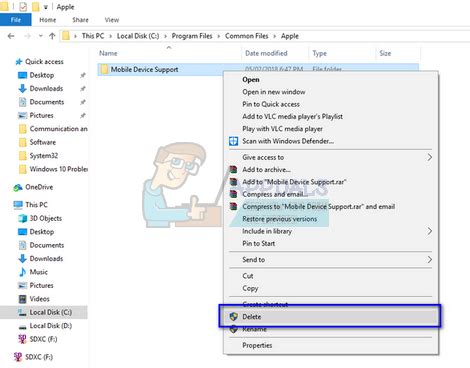Image resolution: width=470 pixels, height=368 pixels.
Task: Open the View ribbon tab
Action: [112, 20]
